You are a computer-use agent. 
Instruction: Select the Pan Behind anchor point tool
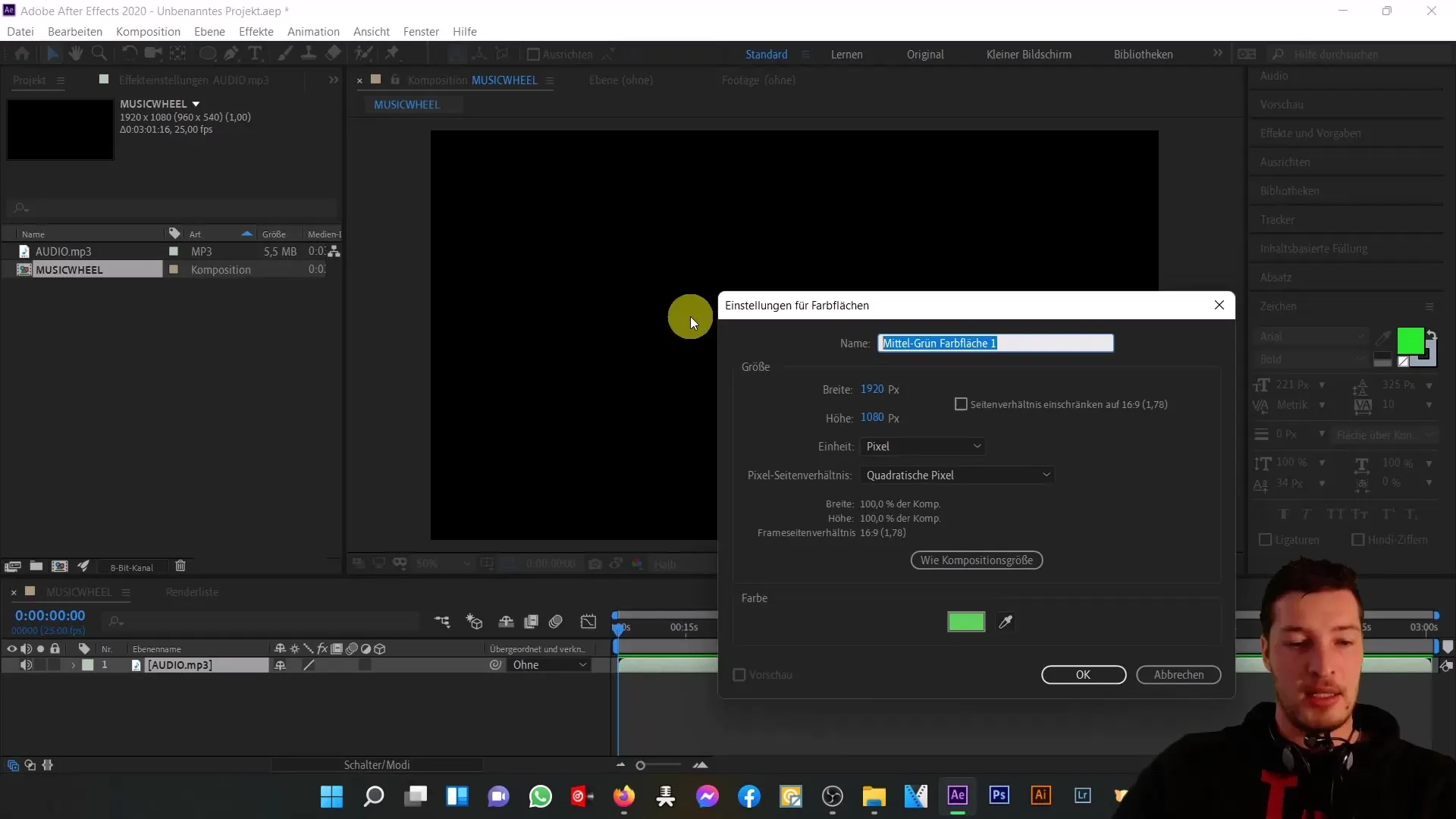pyautogui.click(x=177, y=54)
